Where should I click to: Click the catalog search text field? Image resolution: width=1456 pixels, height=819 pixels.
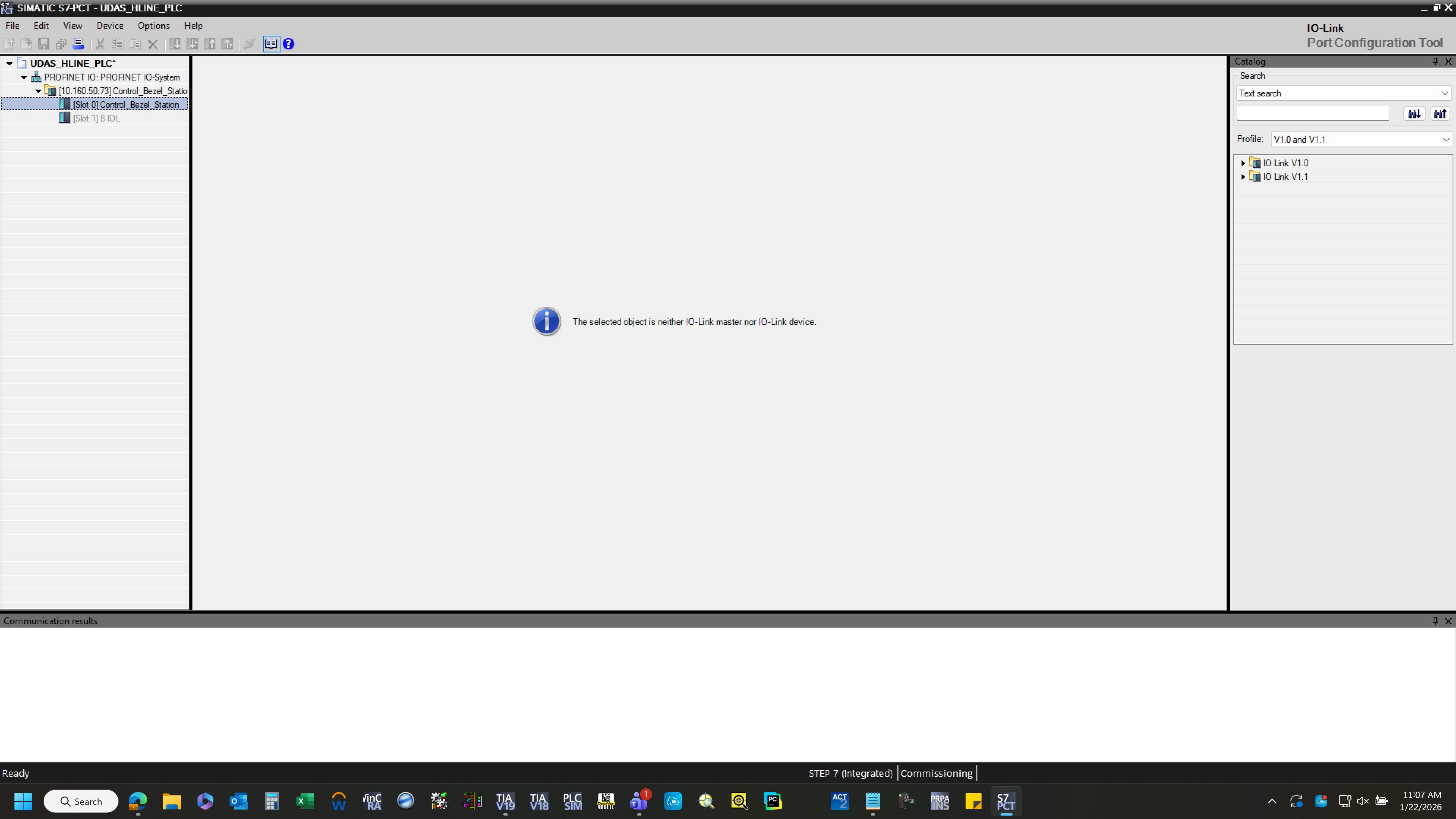pyautogui.click(x=1312, y=114)
